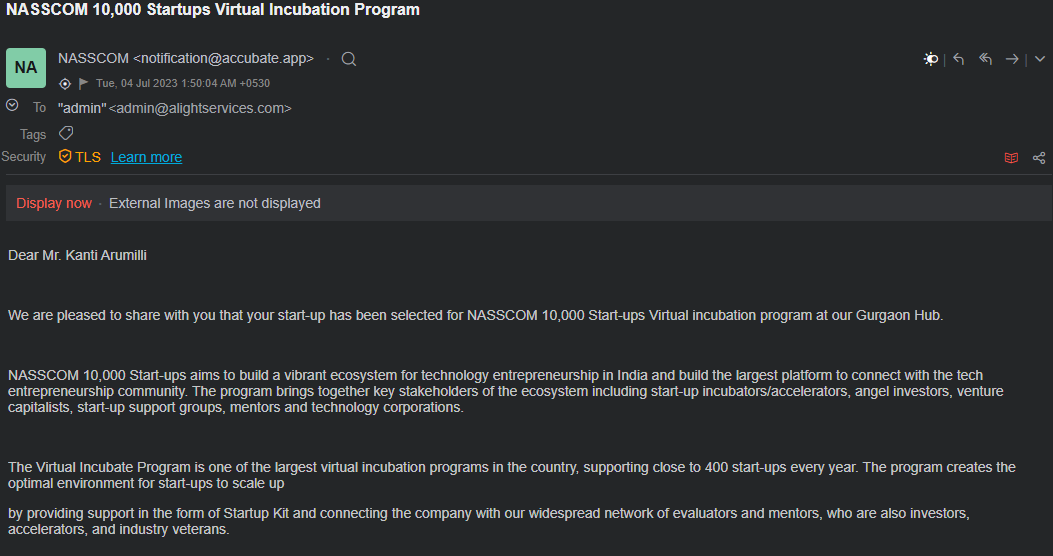This screenshot has width=1053, height=556.
Task: Open the more actions chevron dropdown
Action: tap(1040, 59)
